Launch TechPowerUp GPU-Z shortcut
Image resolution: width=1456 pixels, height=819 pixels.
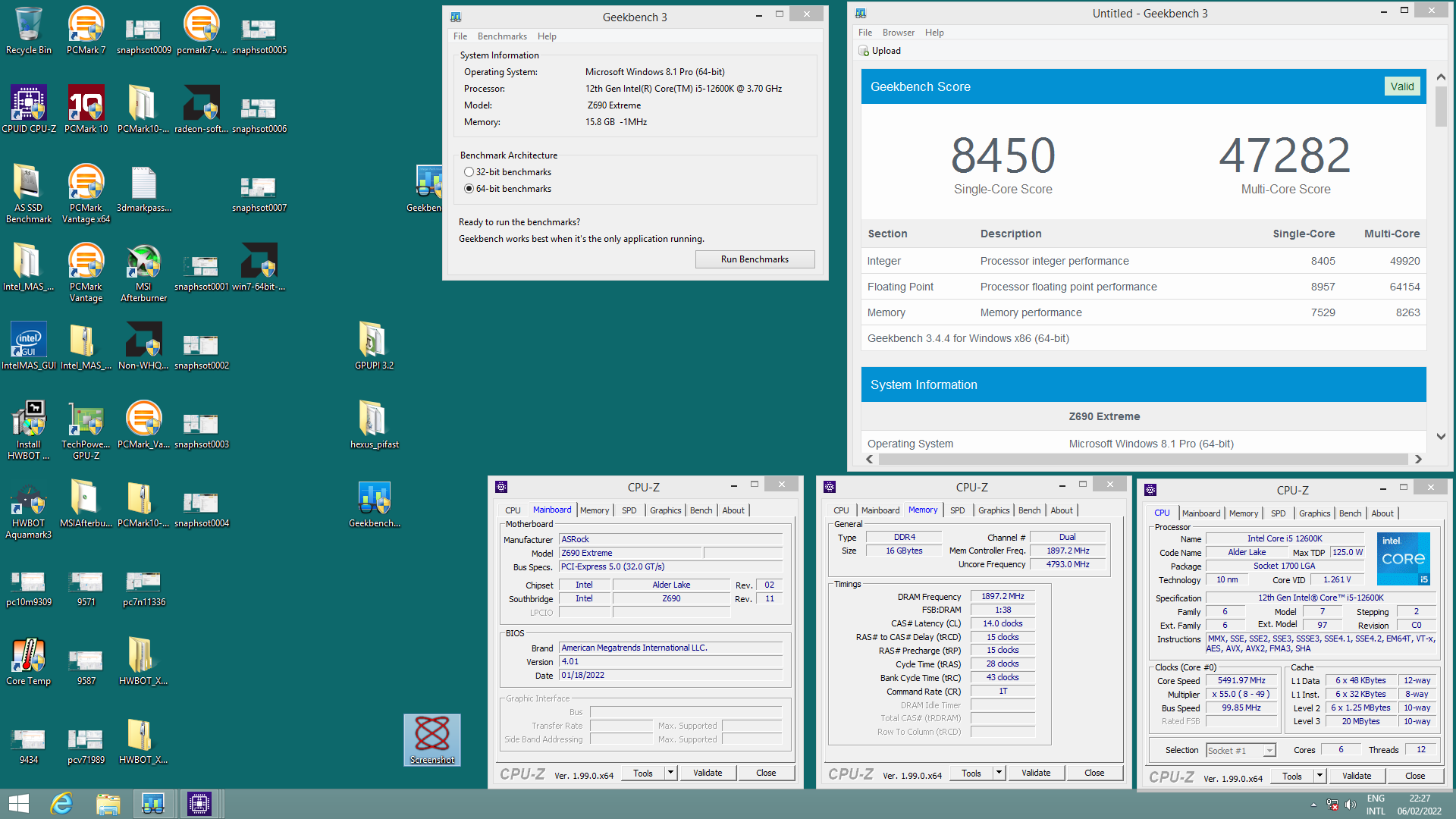[x=86, y=430]
